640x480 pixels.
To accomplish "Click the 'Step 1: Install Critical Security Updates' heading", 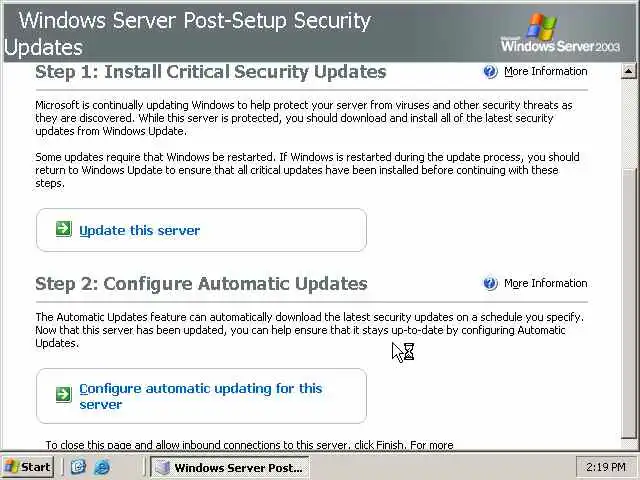I will pyautogui.click(x=210, y=72).
